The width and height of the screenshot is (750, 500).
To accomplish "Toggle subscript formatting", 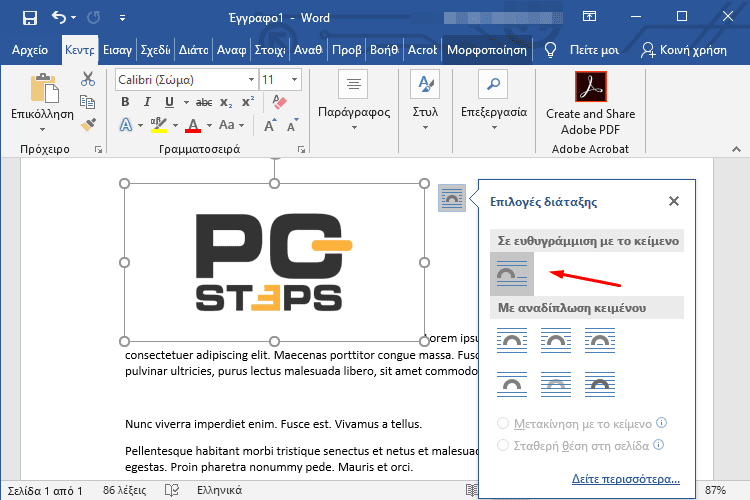I will coord(226,102).
